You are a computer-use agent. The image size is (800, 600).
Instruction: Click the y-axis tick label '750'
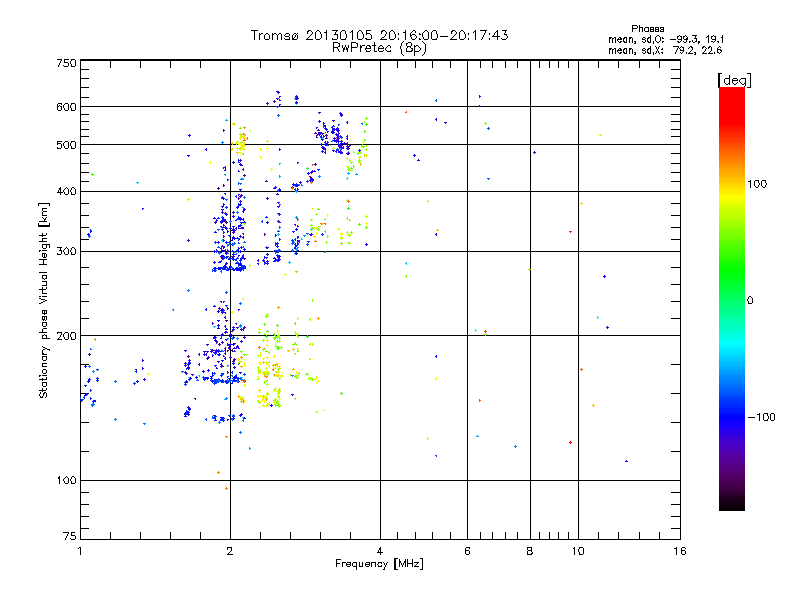(x=67, y=63)
